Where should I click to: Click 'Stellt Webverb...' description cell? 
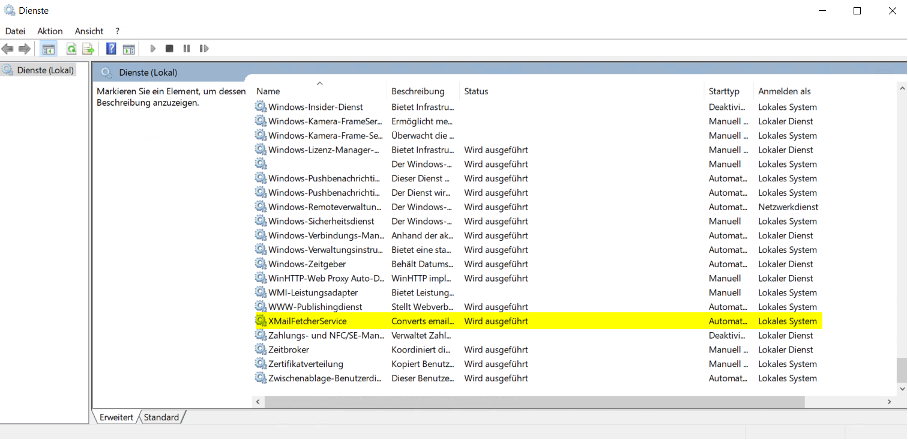coord(422,306)
